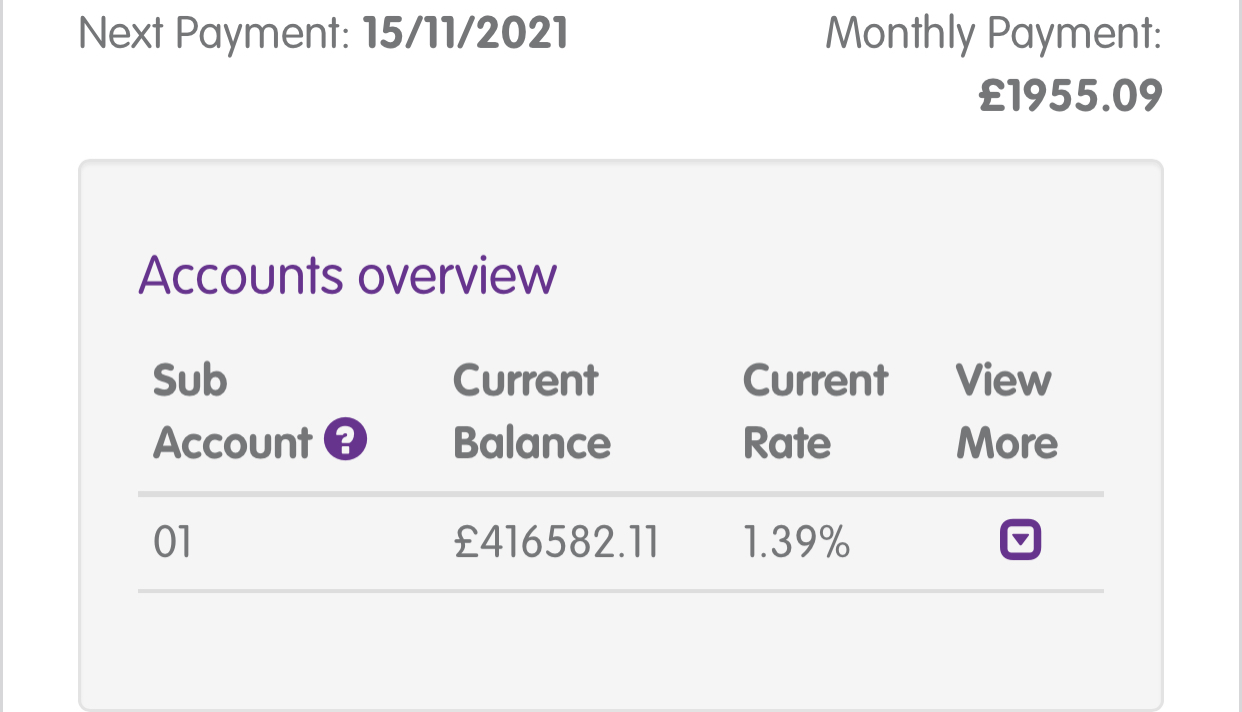Click the £1955.09 monthly payment amount

1070,97
